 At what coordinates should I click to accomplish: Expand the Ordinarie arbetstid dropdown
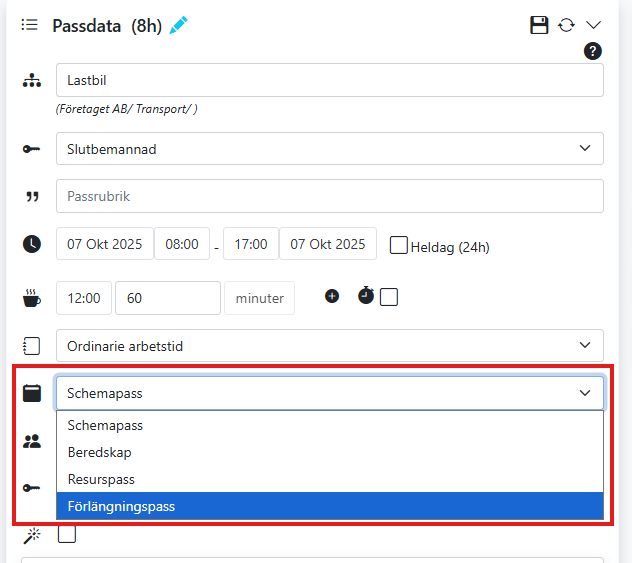click(329, 346)
